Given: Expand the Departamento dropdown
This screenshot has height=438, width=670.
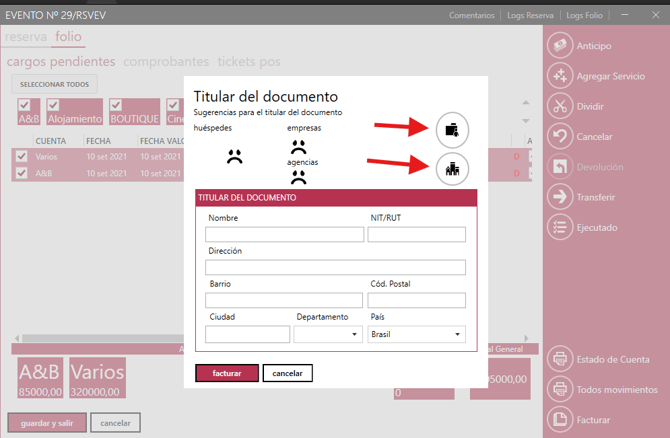Looking at the screenshot, I should (x=328, y=334).
